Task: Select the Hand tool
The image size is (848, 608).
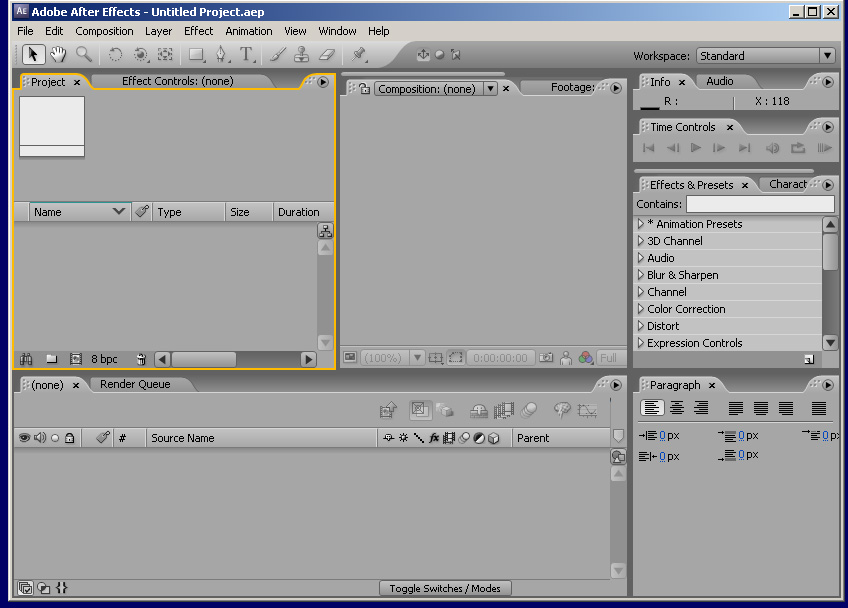Action: pyautogui.click(x=58, y=55)
